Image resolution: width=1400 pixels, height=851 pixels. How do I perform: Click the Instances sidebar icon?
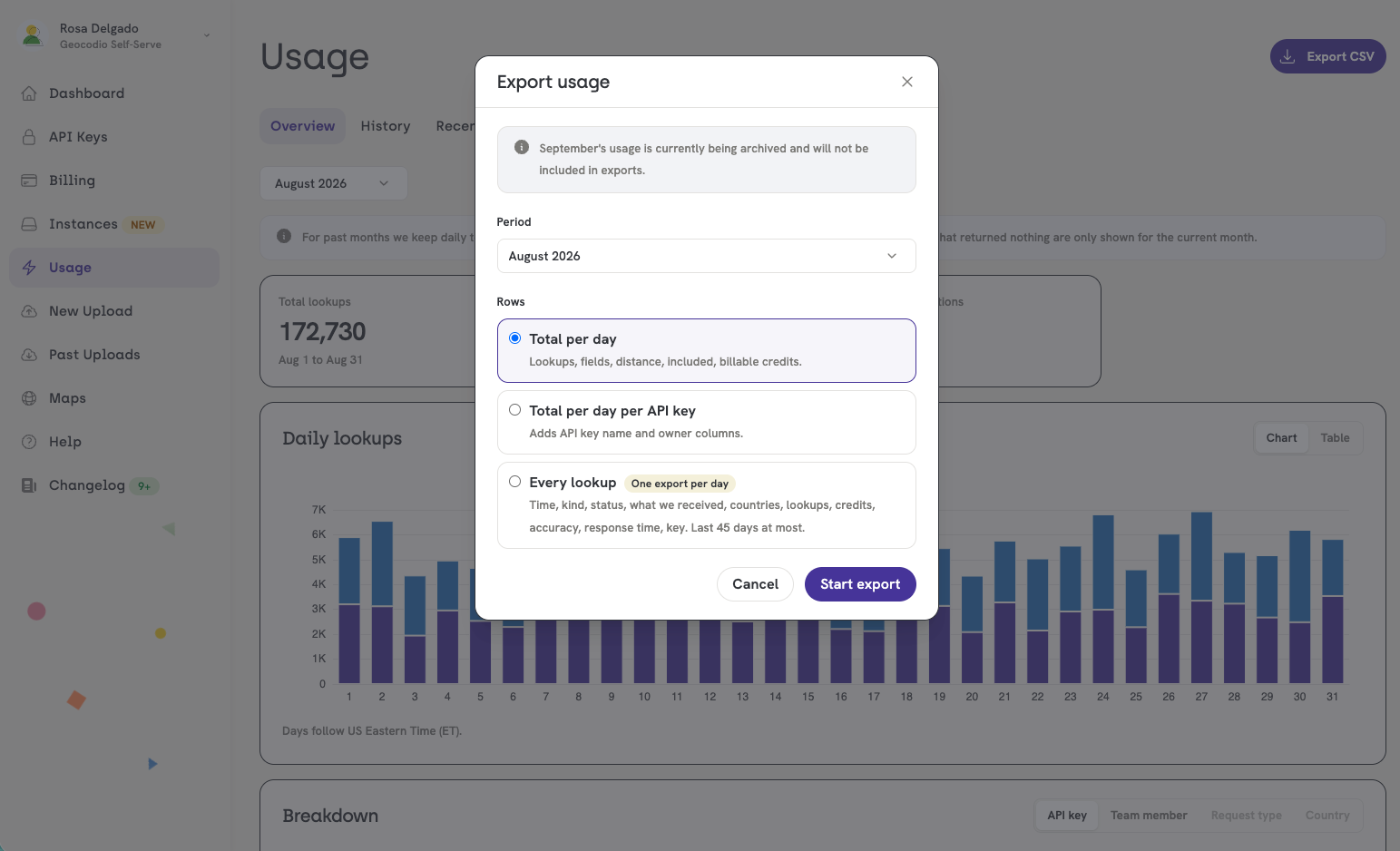pos(29,224)
